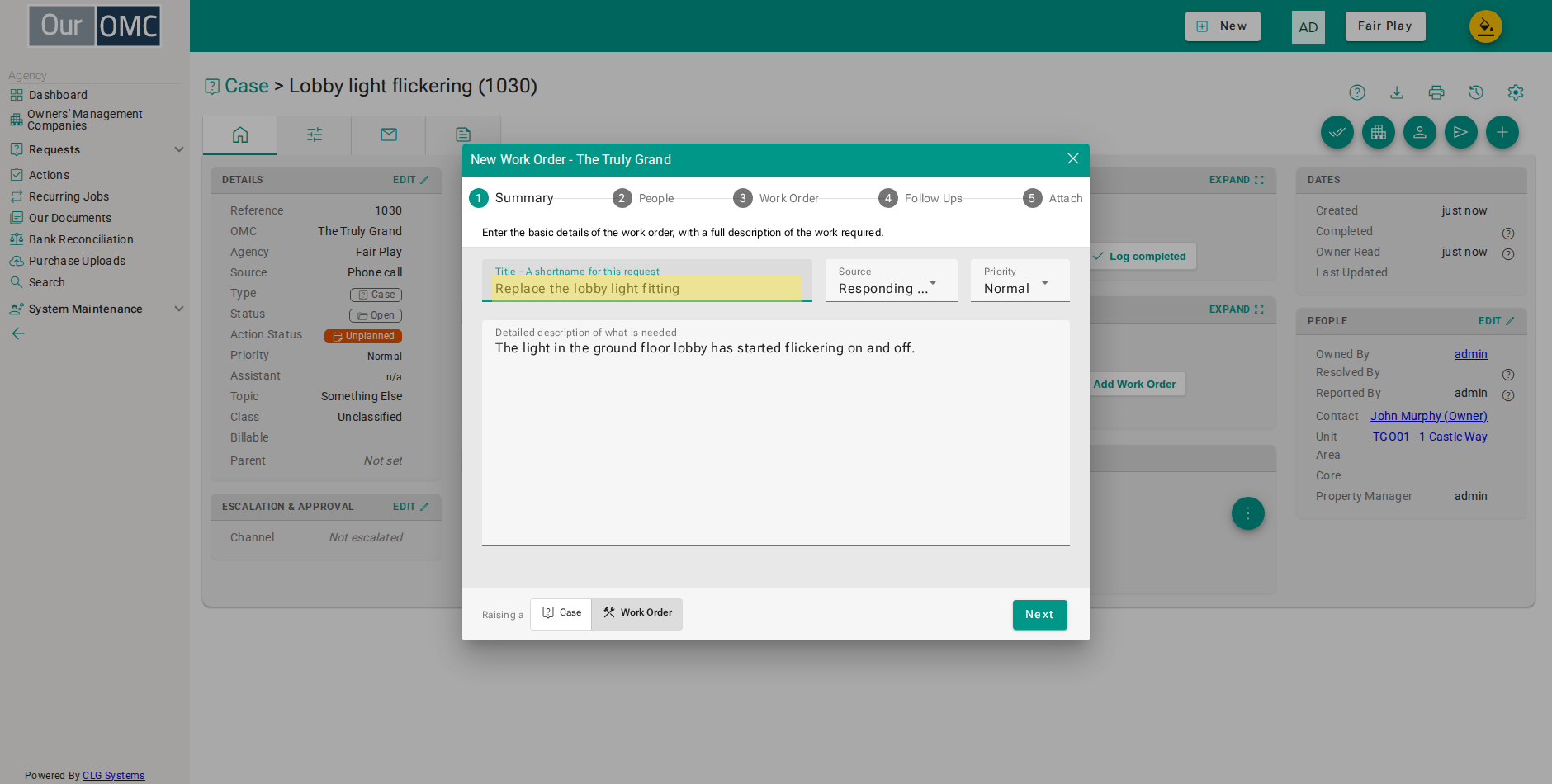
Task: Click the Fair Play agency button
Action: tap(1385, 26)
